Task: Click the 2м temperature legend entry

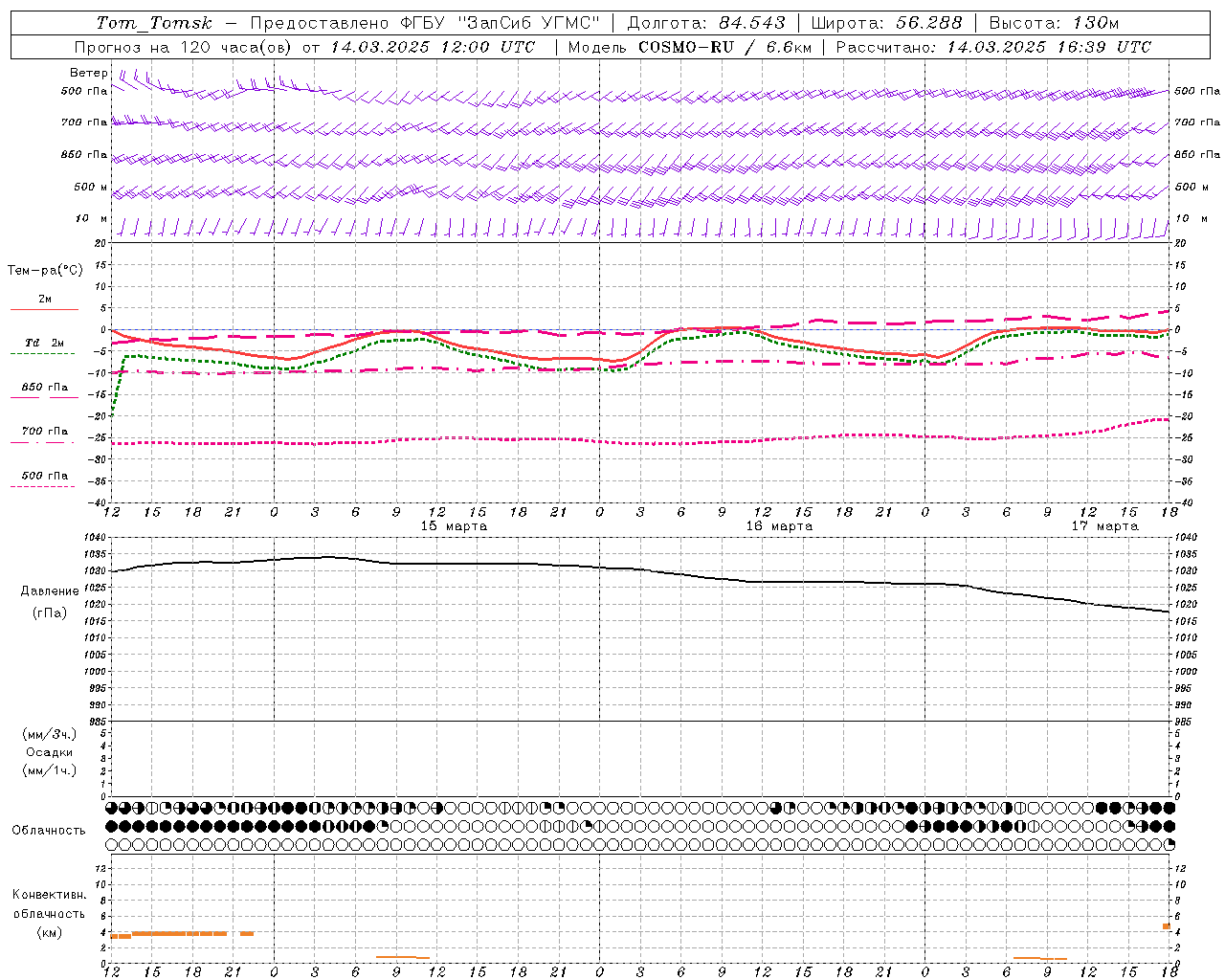Action: point(45,299)
